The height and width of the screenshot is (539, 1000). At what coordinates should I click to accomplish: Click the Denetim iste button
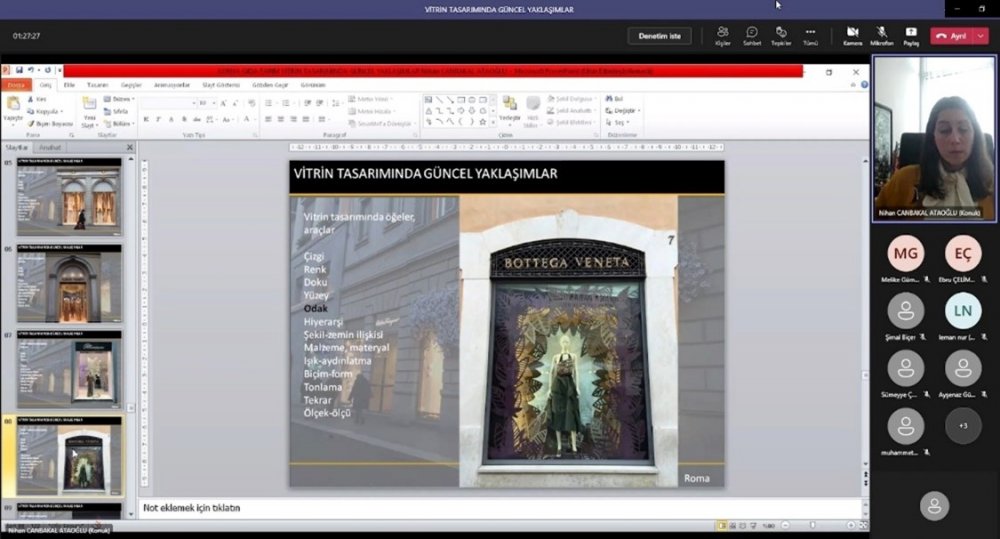(659, 36)
